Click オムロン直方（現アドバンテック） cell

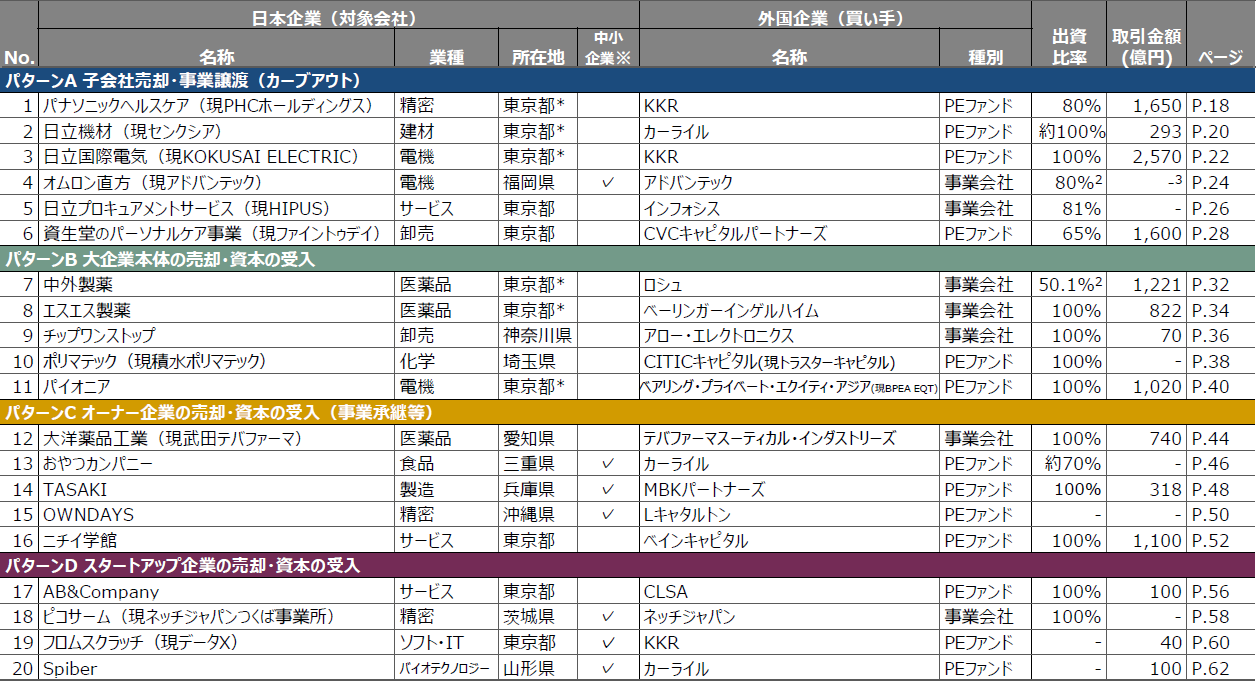click(217, 182)
